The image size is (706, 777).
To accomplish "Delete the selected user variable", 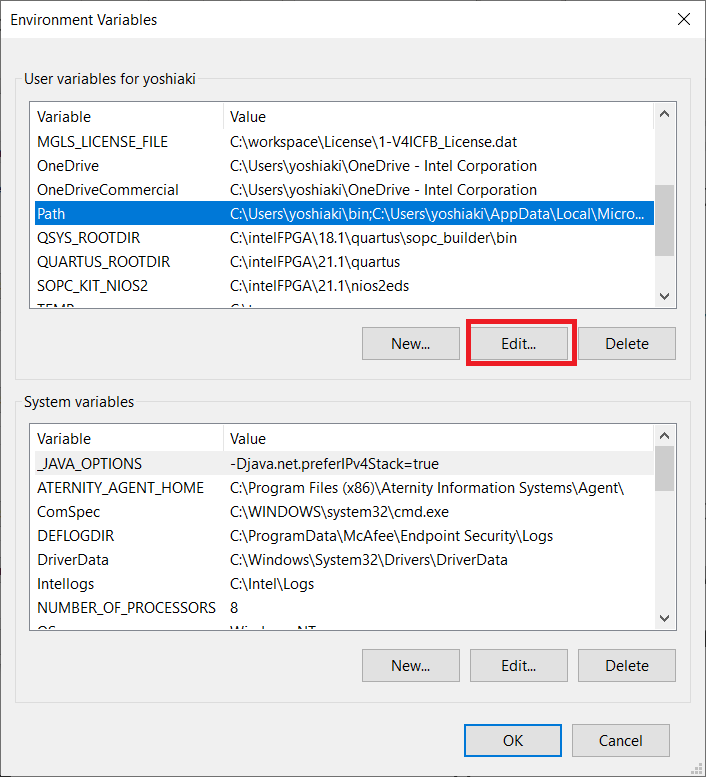I will click(x=627, y=344).
